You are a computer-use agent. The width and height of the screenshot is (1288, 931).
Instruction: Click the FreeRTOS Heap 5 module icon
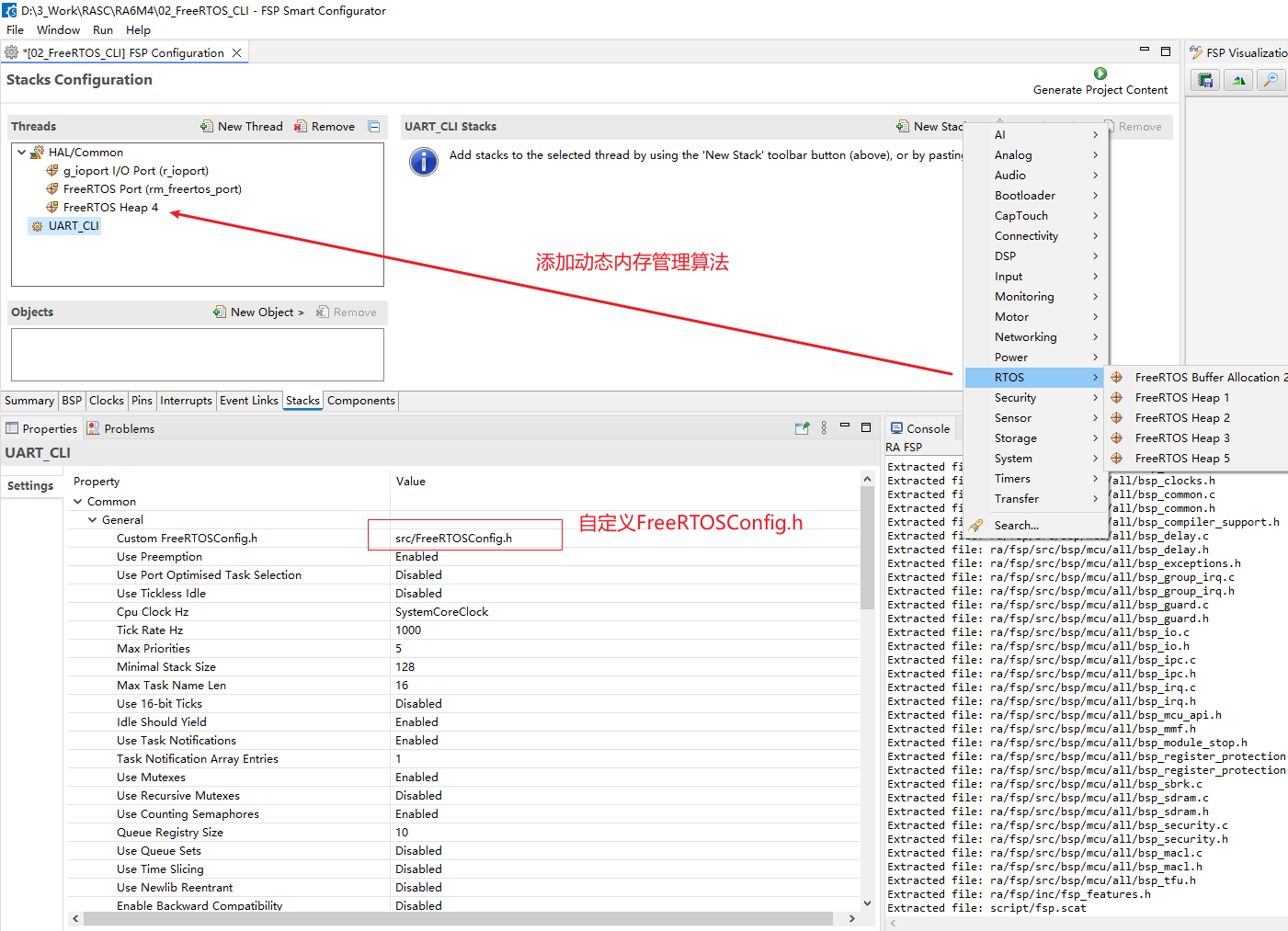pyautogui.click(x=1117, y=459)
